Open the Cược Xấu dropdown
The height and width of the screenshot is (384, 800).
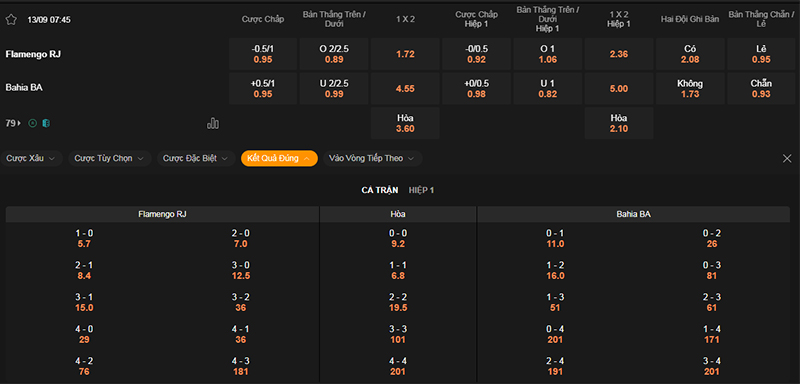point(31,159)
